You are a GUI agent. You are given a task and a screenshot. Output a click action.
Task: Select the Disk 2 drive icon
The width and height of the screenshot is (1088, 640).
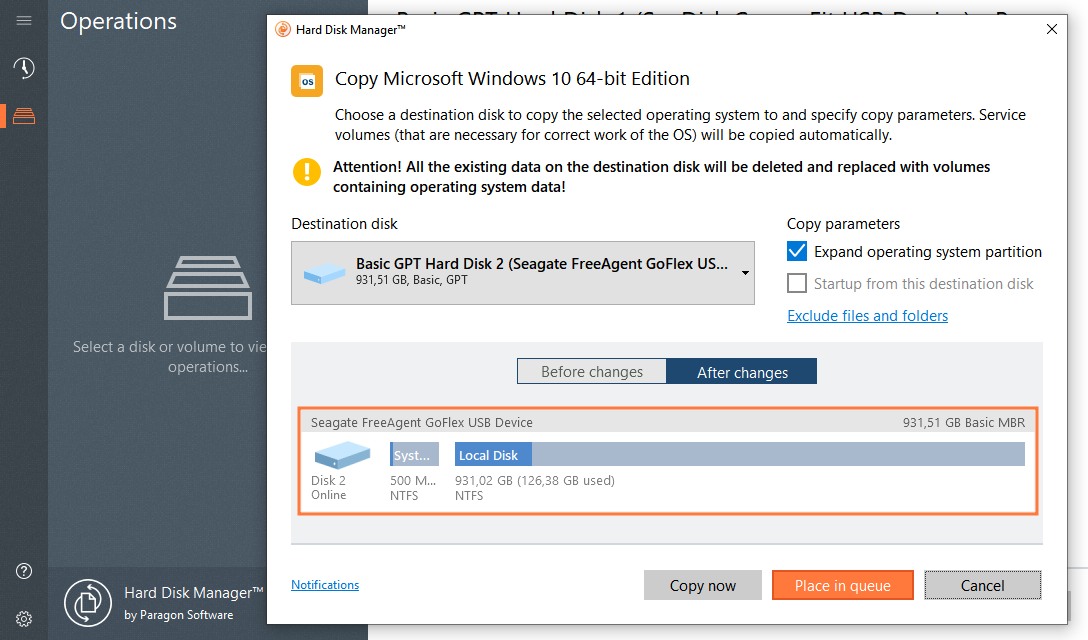pos(341,455)
